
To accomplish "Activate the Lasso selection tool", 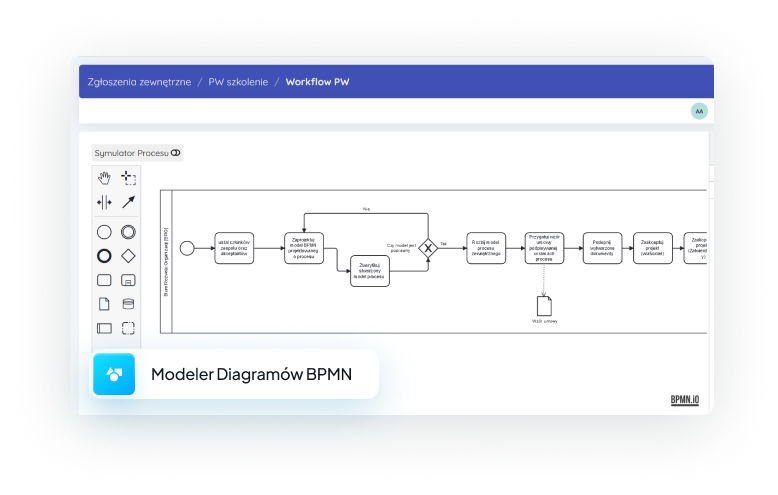I will pos(128,178).
